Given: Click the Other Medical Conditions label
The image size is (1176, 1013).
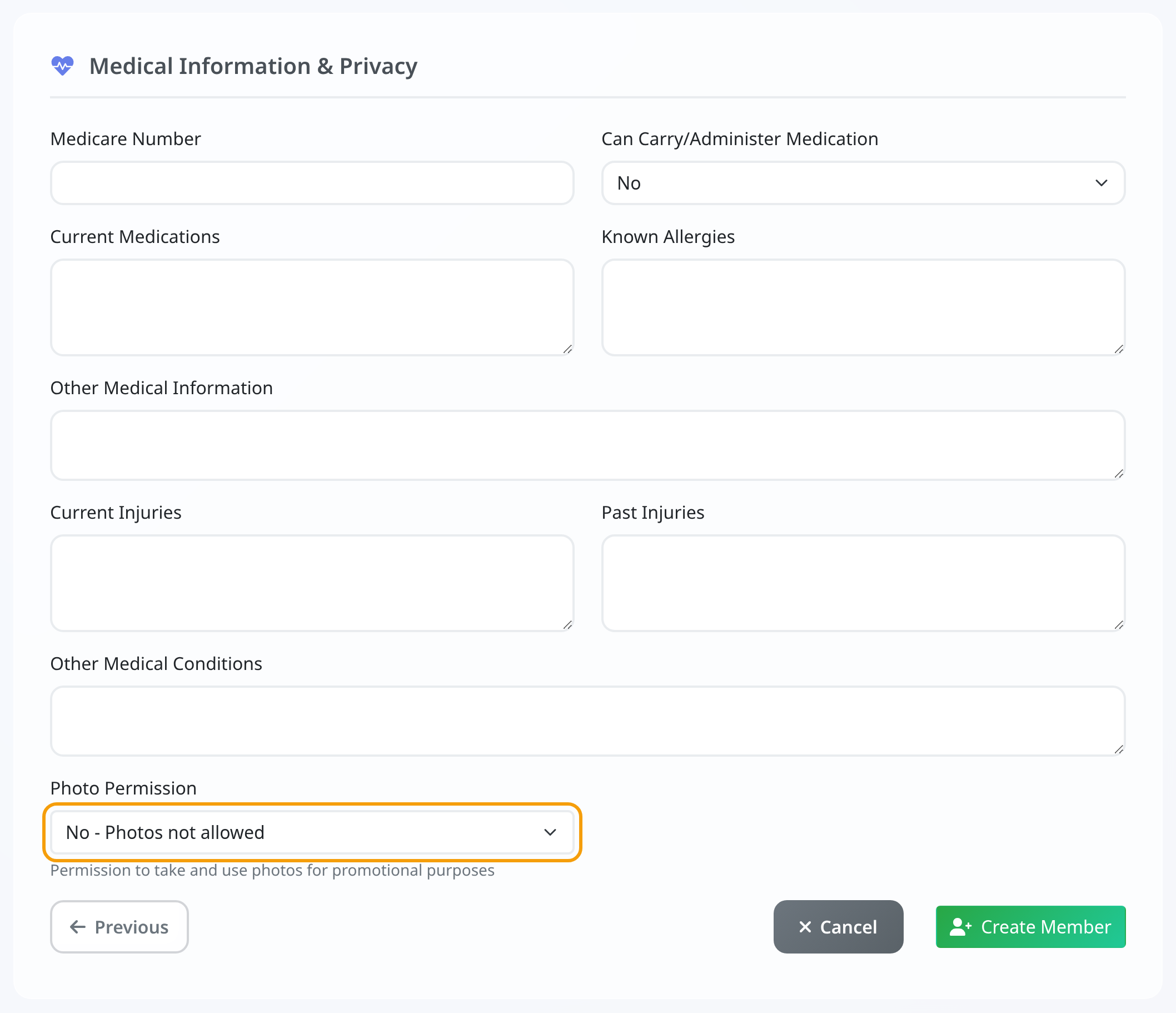Looking at the screenshot, I should (x=156, y=664).
